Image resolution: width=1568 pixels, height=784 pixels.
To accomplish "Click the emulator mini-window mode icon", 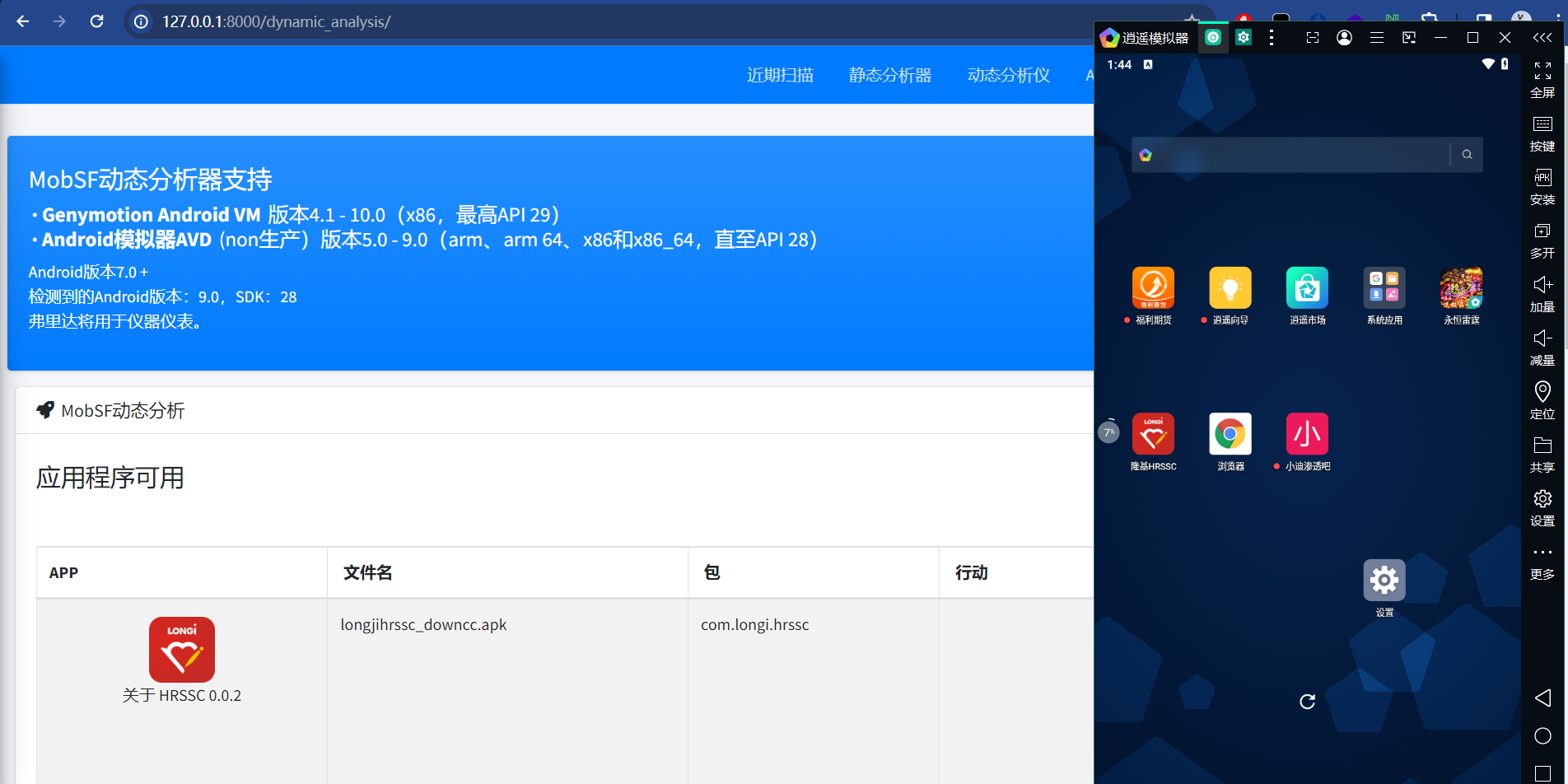I will point(1409,37).
